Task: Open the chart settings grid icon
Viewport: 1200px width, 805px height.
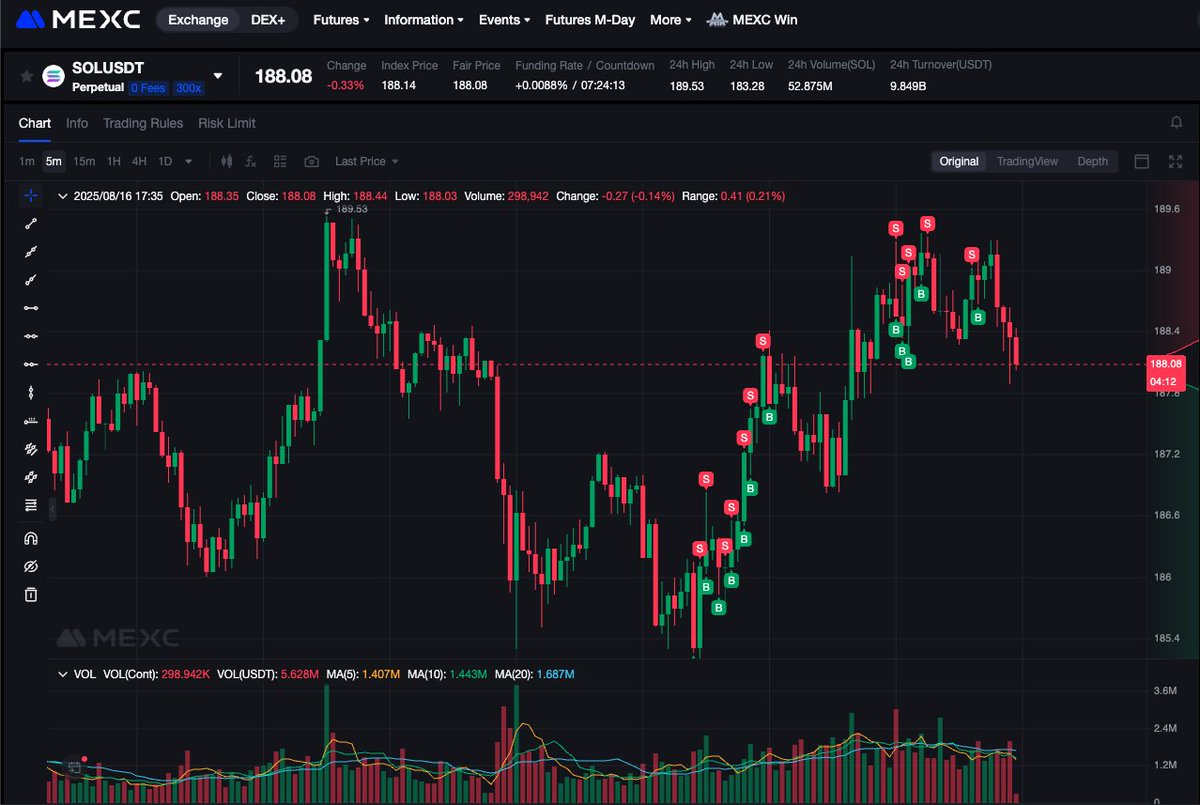Action: pyautogui.click(x=280, y=161)
